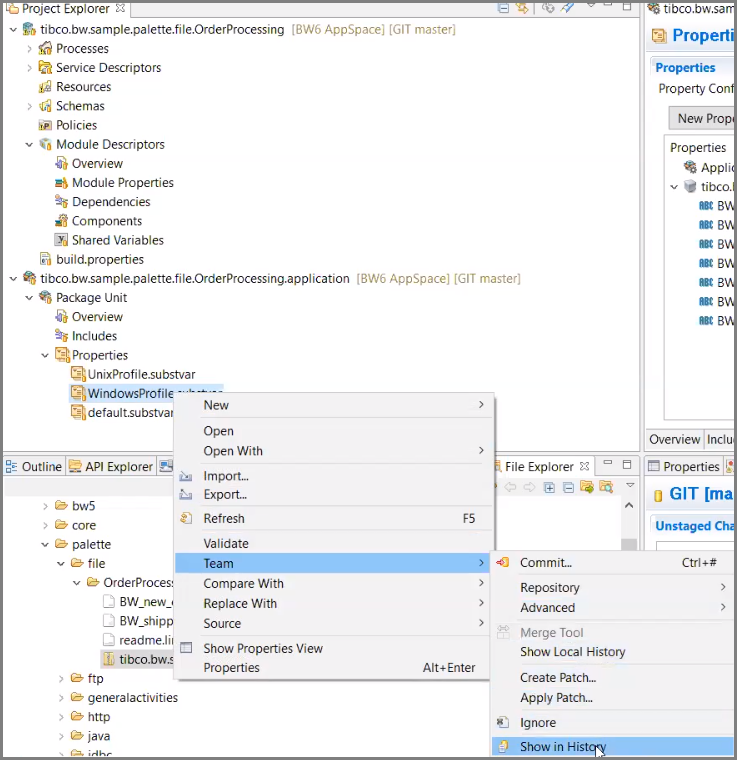Open File Explorer view menu dropdown
The height and width of the screenshot is (760, 737).
coord(630,485)
